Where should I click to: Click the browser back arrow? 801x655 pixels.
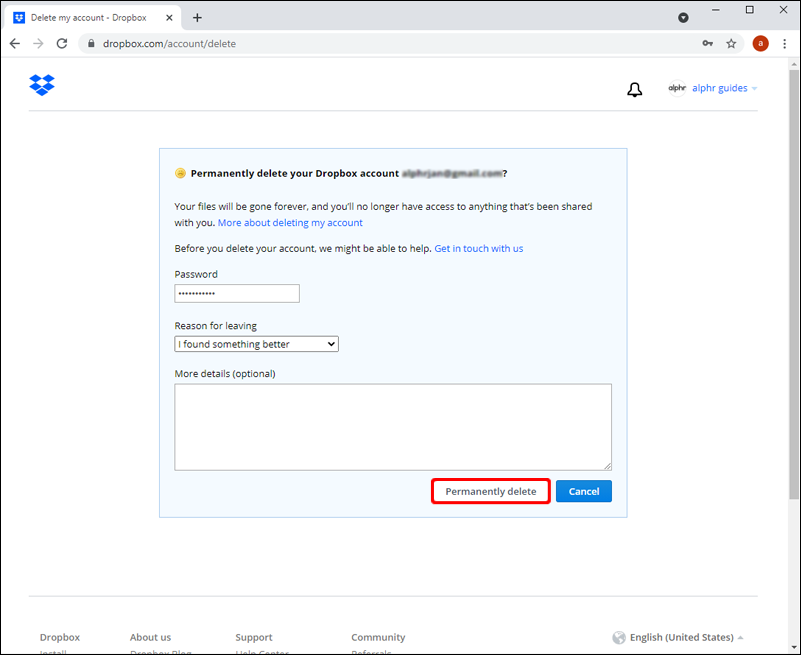(x=15, y=44)
